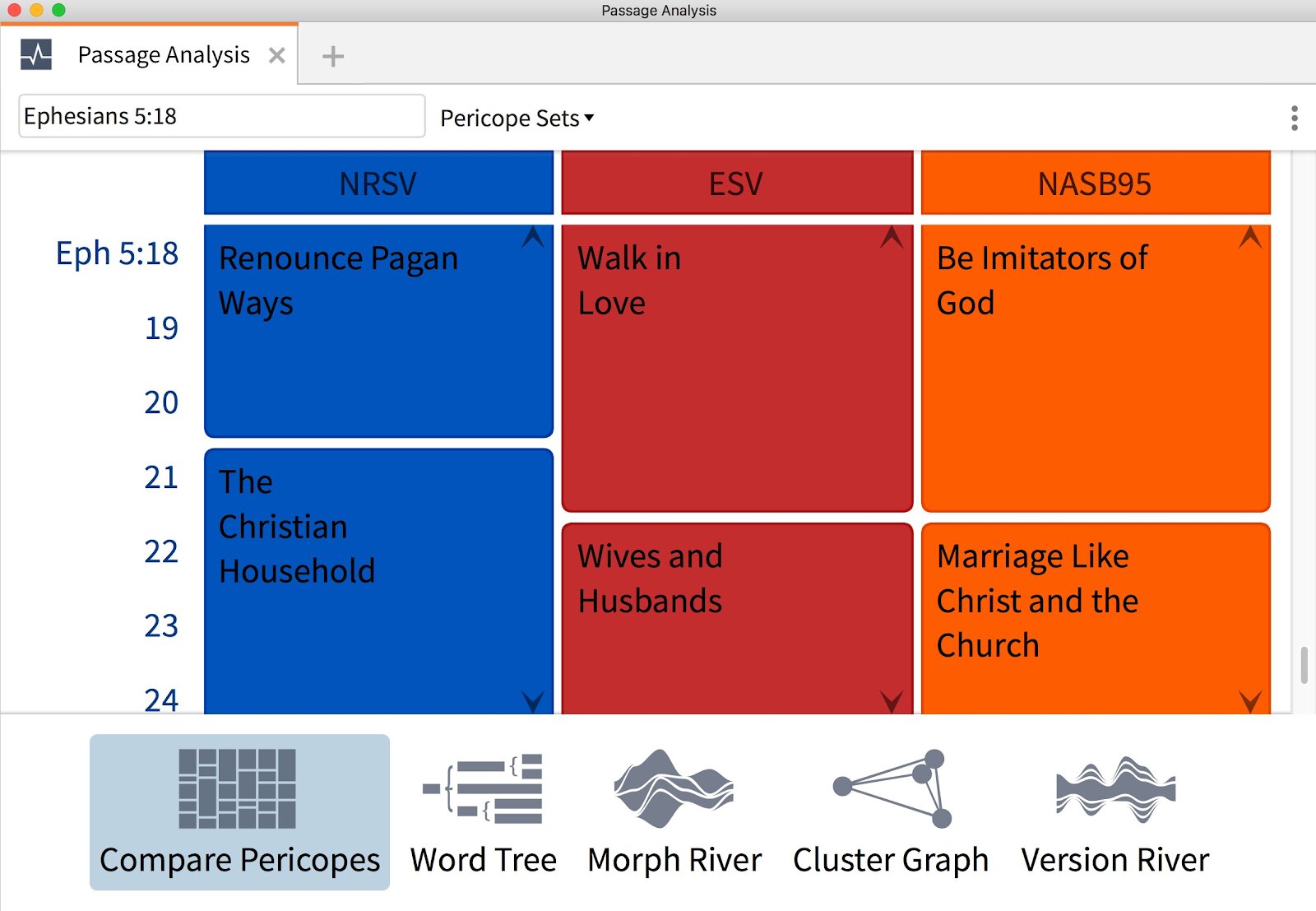Screen dimensions: 1316x911
Task: Switch to the Passage Analysis tab
Action: pos(162,55)
